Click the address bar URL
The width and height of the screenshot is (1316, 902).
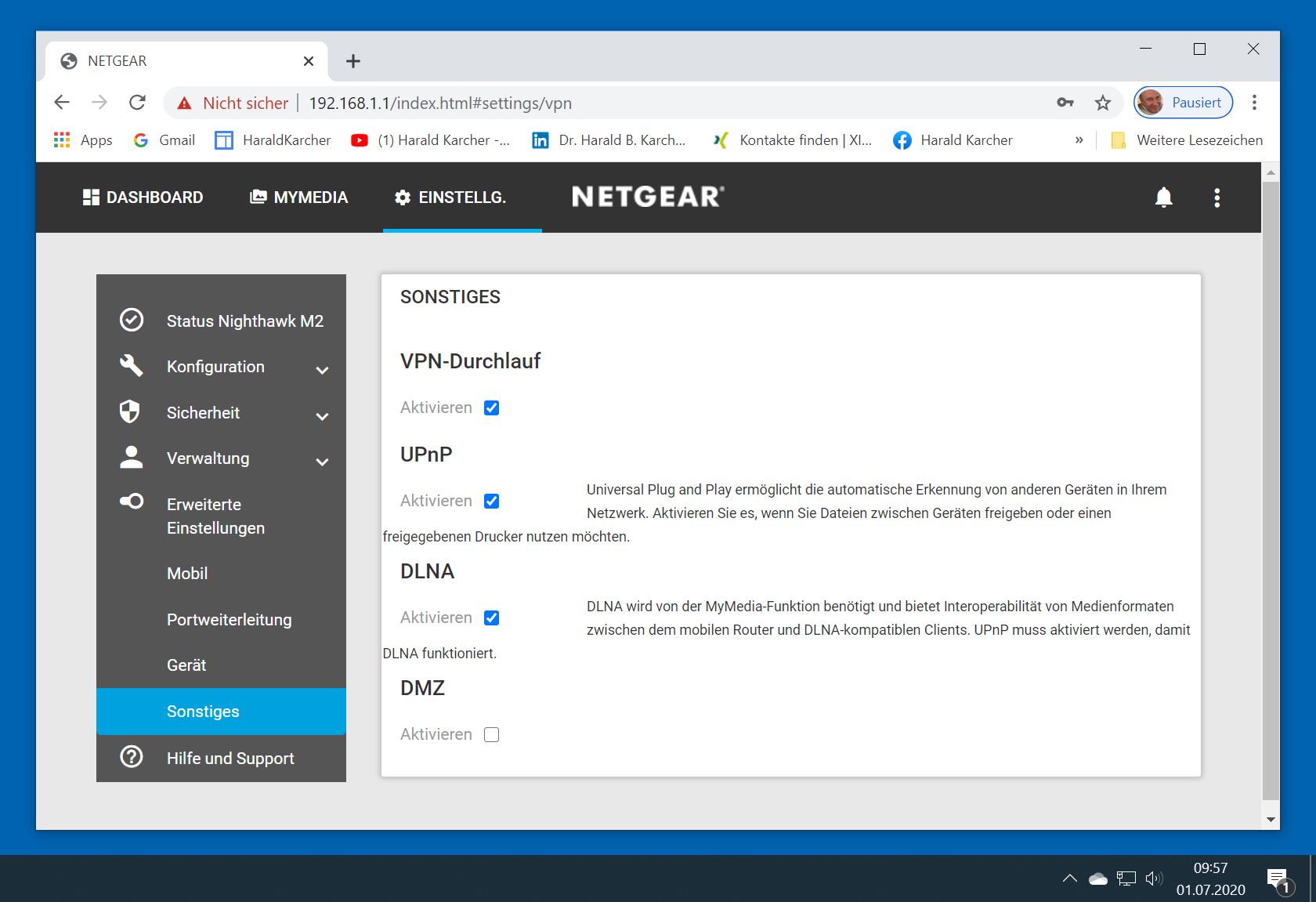[x=440, y=103]
